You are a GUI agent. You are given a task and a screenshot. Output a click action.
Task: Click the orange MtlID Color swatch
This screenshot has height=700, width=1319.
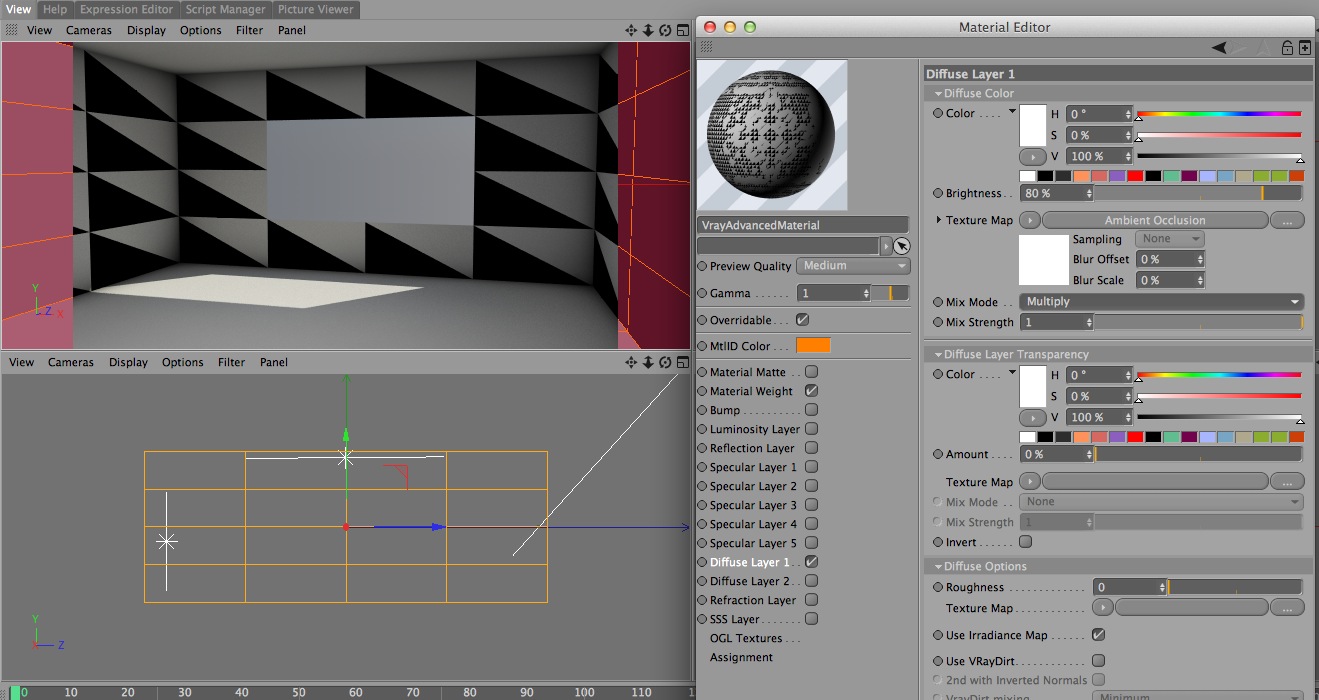click(813, 346)
